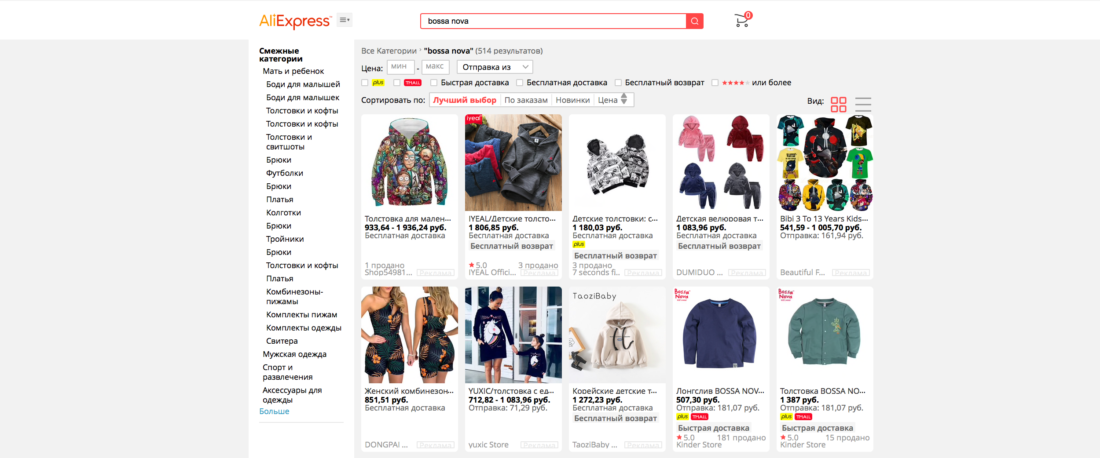Tick the Бесплатный возврат checkbox
1100x458 pixels.
tap(617, 83)
